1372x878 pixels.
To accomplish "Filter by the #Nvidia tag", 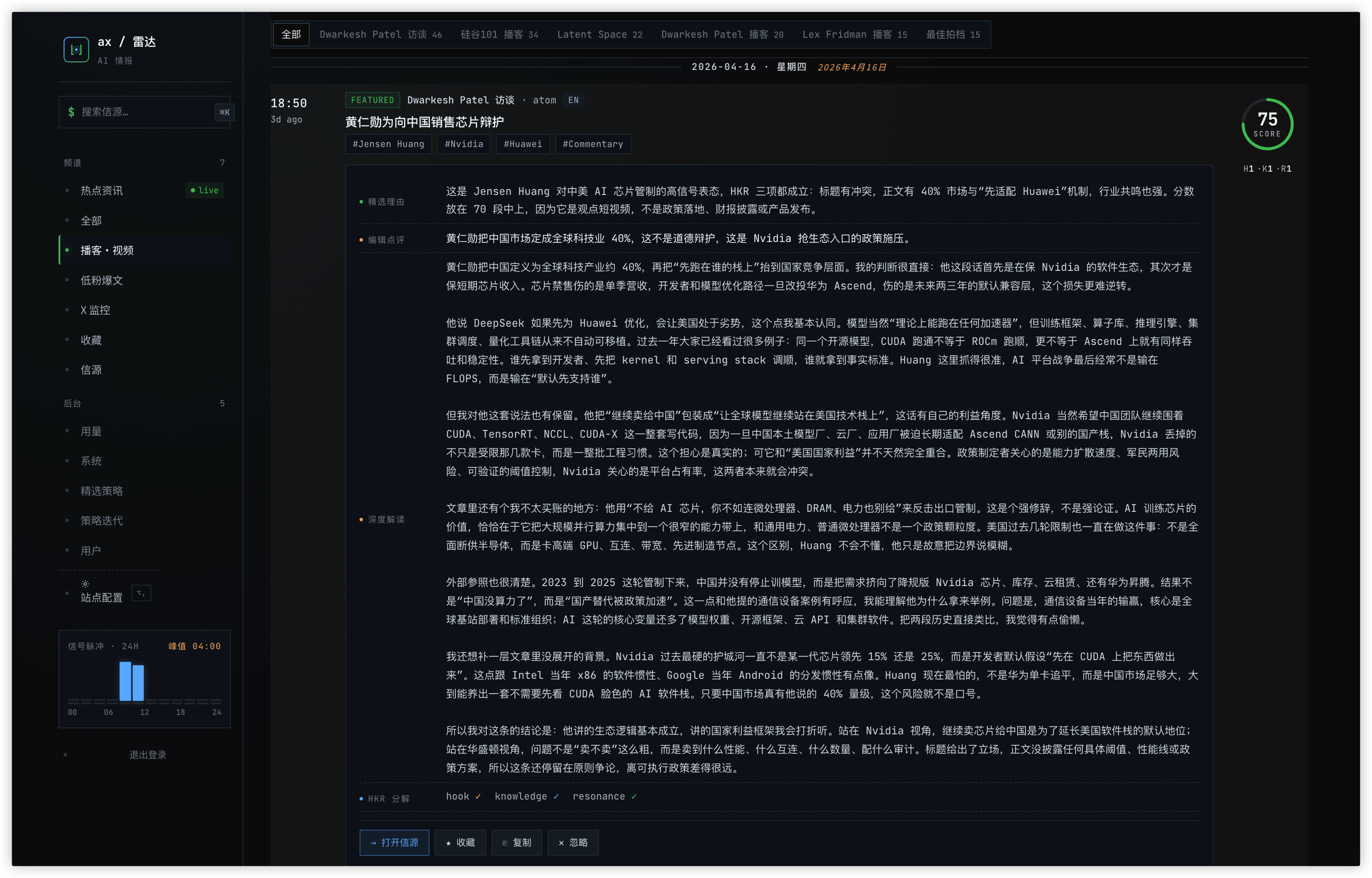I will point(463,144).
